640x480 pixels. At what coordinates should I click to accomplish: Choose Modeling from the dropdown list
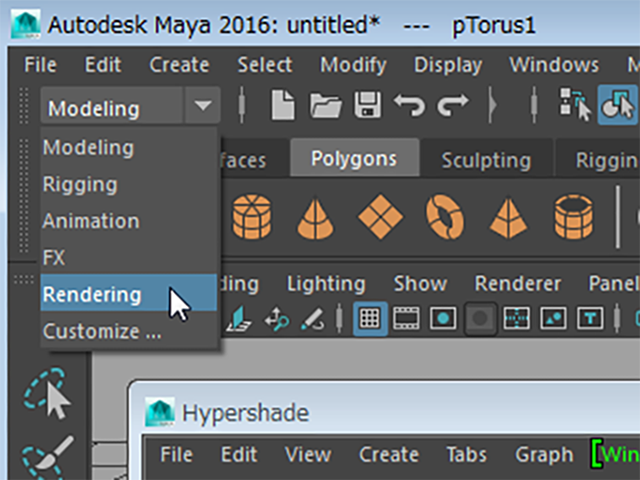[129, 147]
